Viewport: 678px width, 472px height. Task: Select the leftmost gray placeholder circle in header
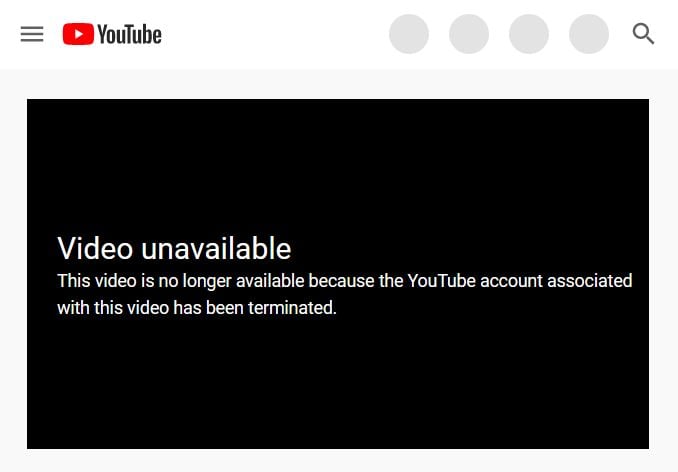[x=409, y=34]
